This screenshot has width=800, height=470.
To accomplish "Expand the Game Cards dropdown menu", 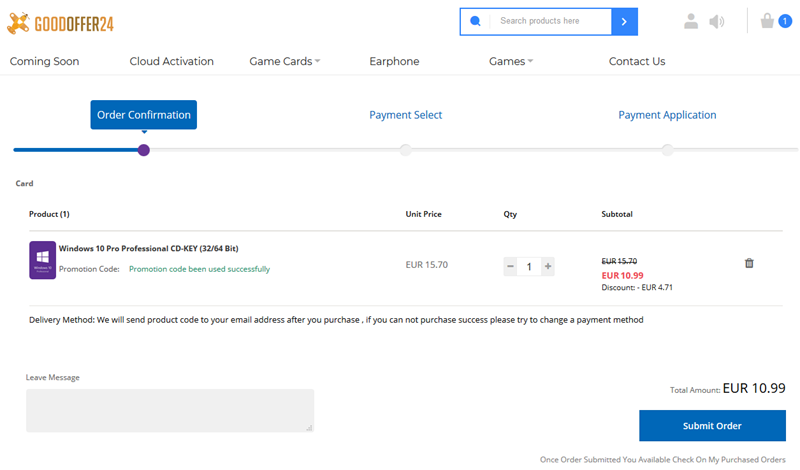I will (x=285, y=61).
